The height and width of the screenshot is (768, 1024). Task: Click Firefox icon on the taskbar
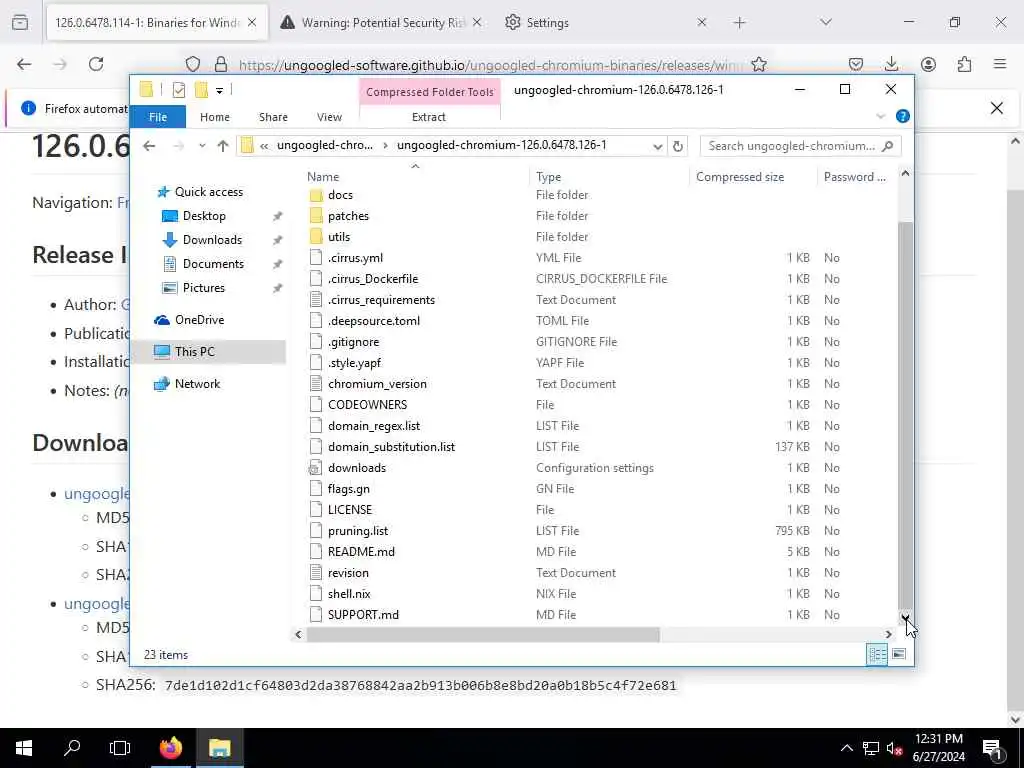170,748
